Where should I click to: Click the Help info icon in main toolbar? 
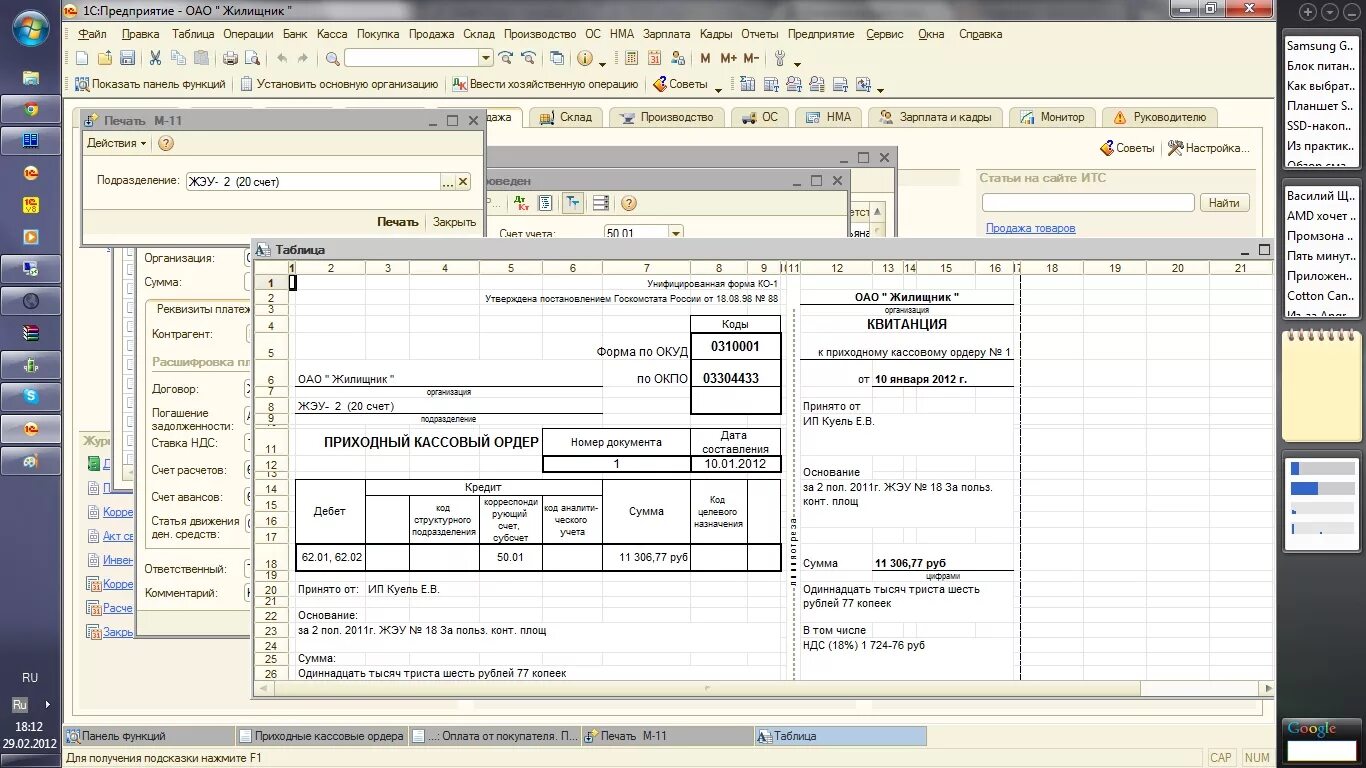click(585, 58)
